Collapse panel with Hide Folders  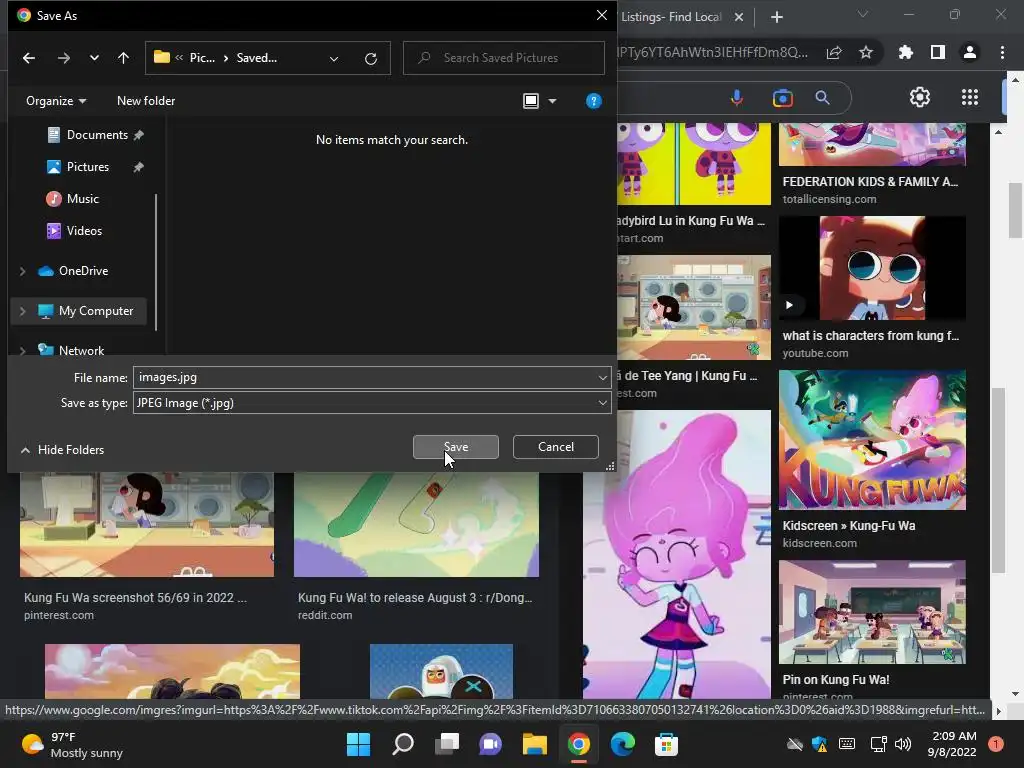(x=63, y=450)
